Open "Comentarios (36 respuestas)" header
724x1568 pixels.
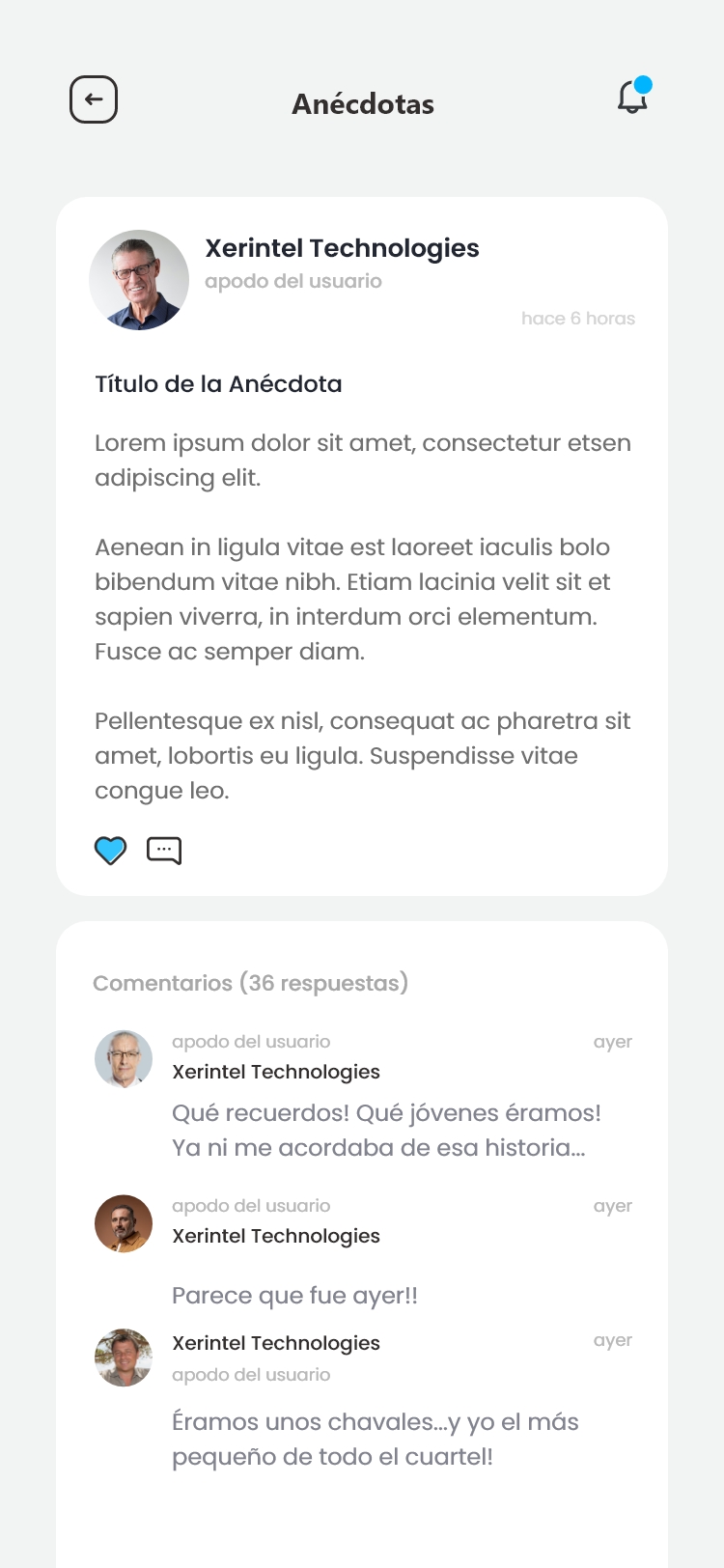[250, 983]
